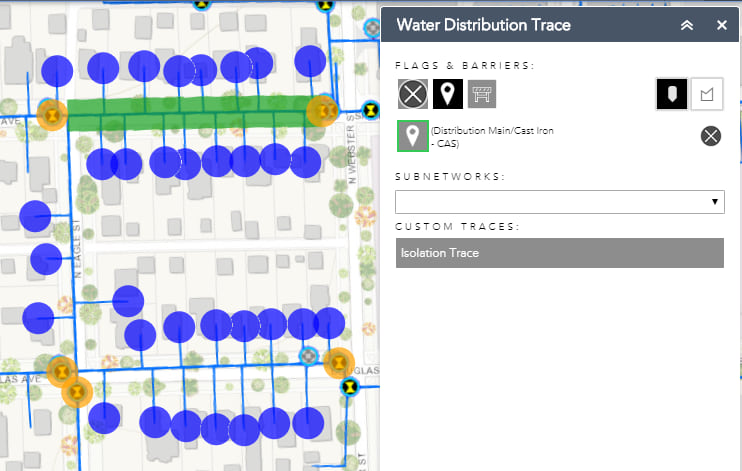Viewport: 742px width, 471px height.
Task: Click the Distribution Main/Cast Iron flag label
Action: coord(491,137)
